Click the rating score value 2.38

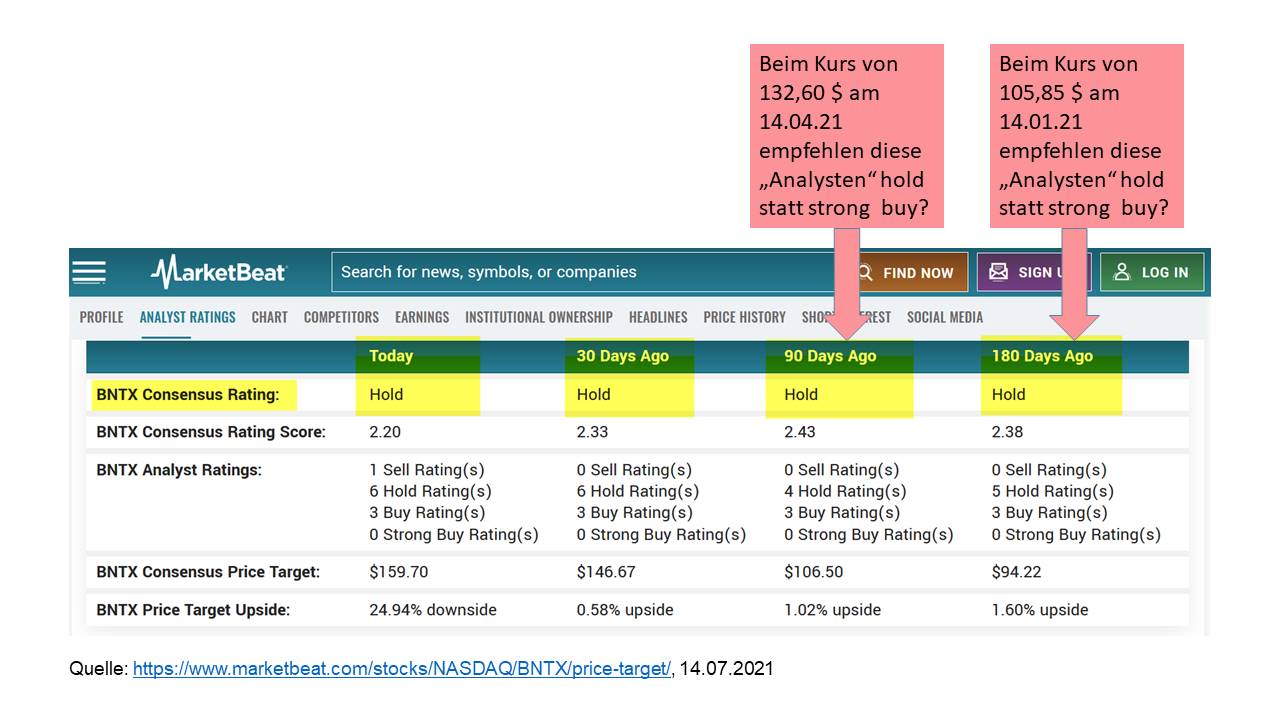[1008, 432]
